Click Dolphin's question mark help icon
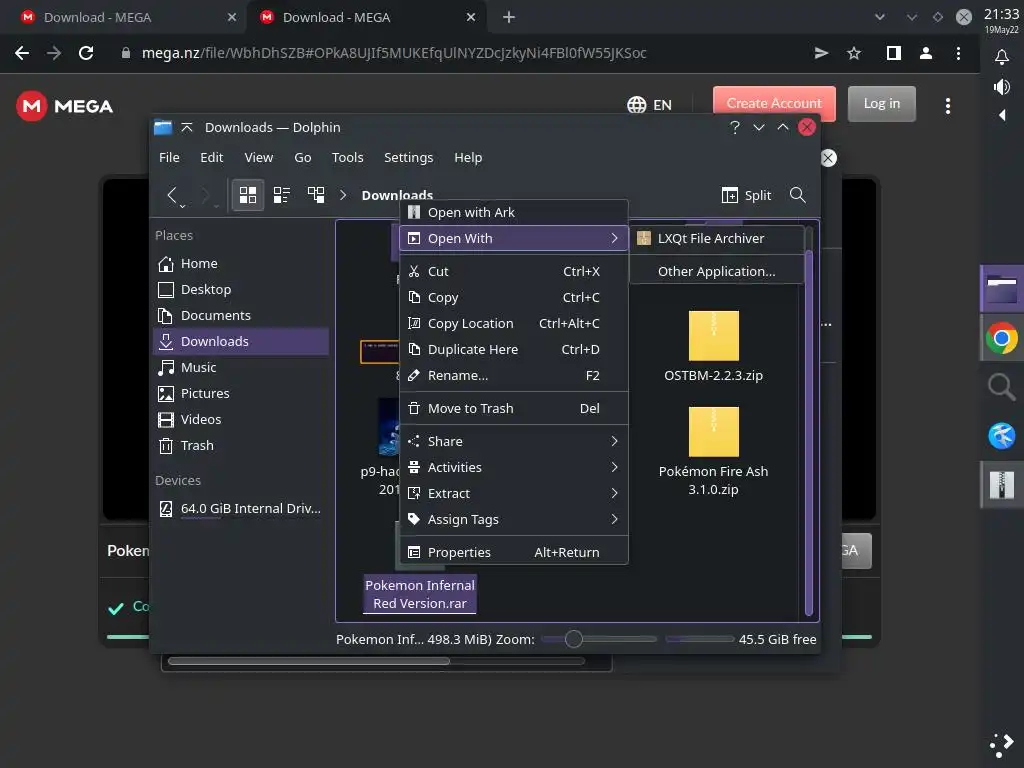1024x768 pixels. pos(735,127)
